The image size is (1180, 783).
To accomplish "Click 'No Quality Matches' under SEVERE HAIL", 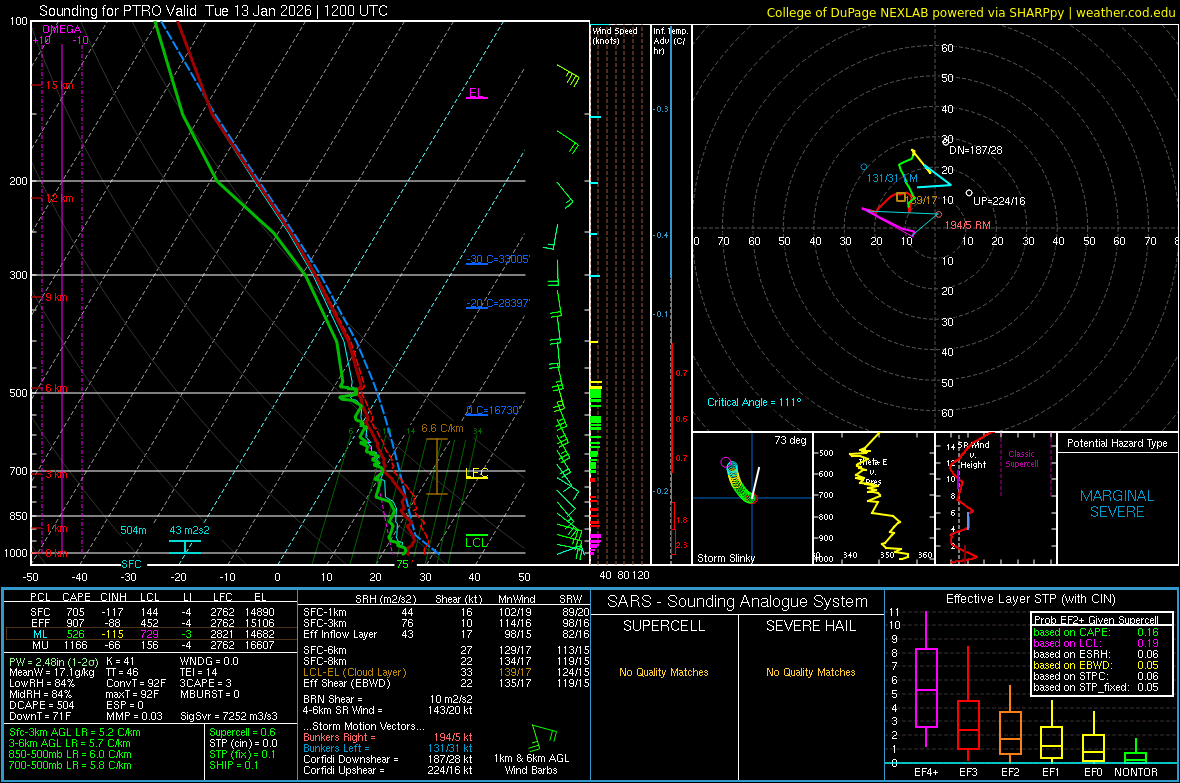I will click(x=810, y=672).
